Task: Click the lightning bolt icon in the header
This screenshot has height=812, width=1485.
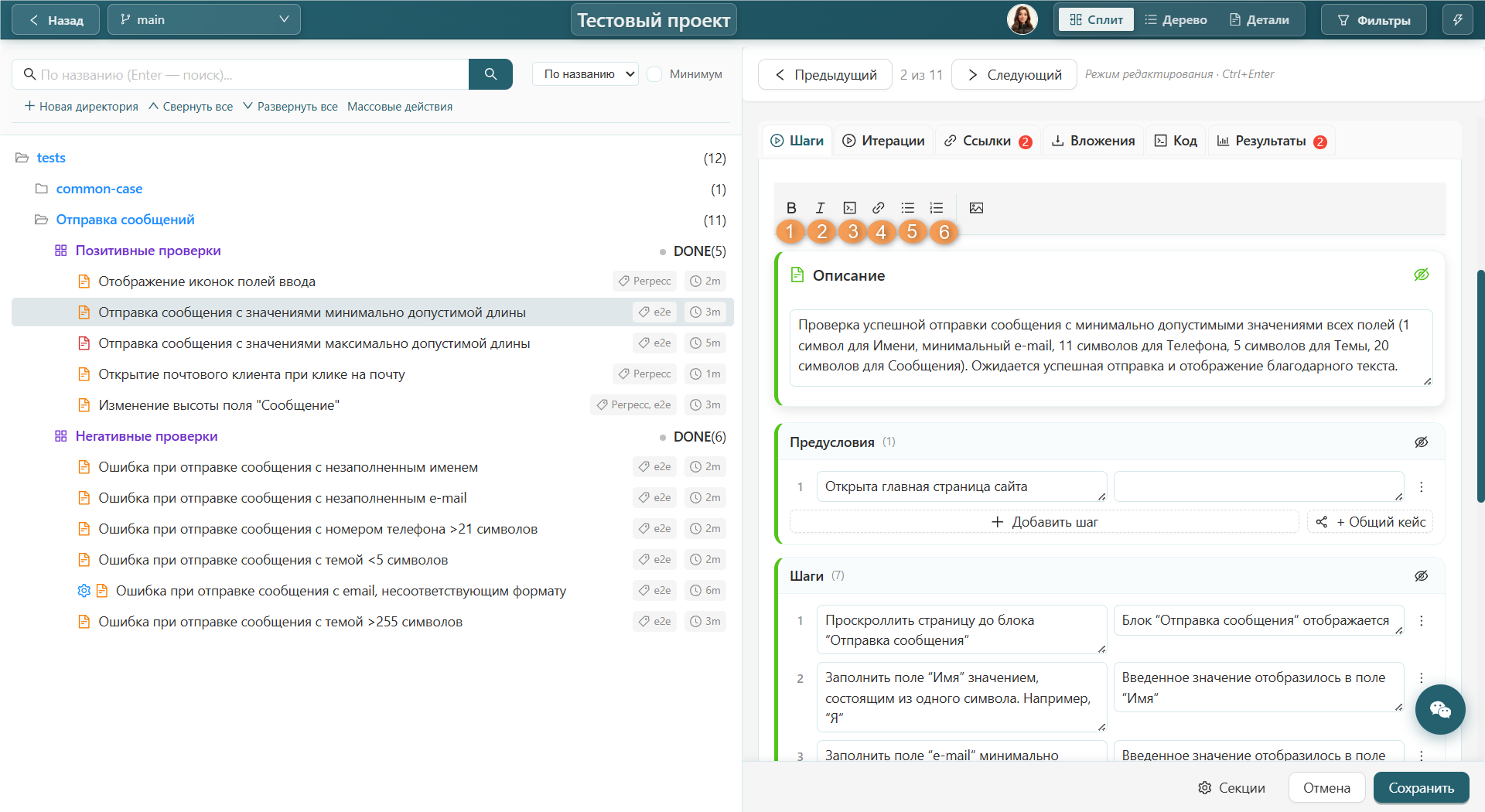Action: pyautogui.click(x=1458, y=20)
